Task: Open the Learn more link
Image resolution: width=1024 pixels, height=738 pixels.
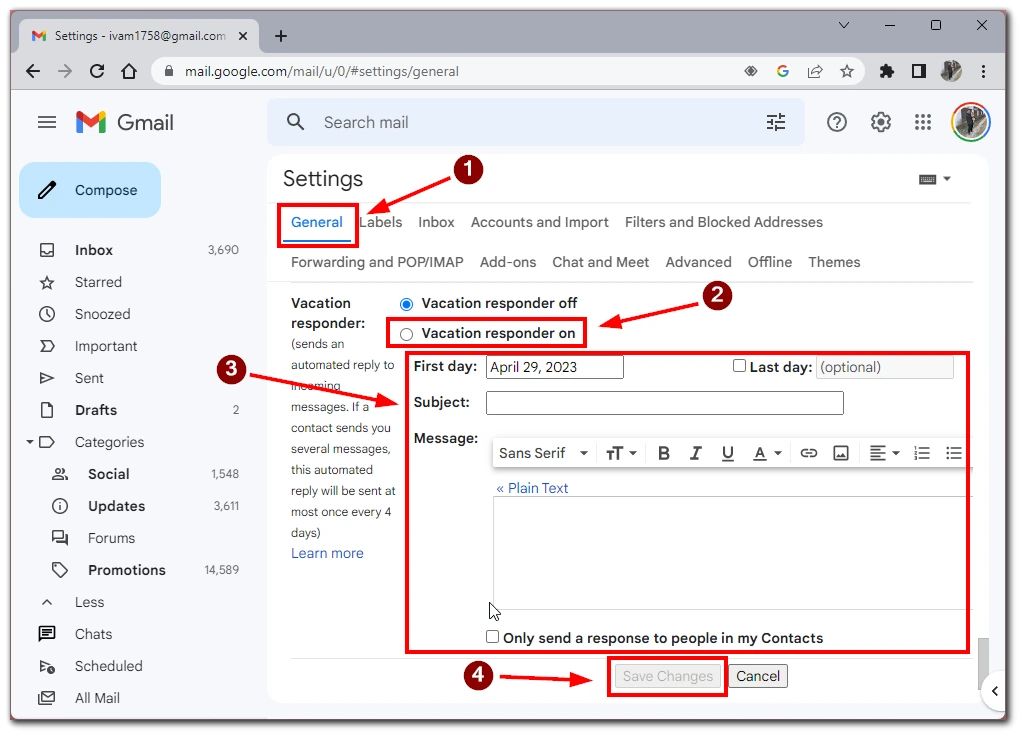Action: (x=327, y=553)
